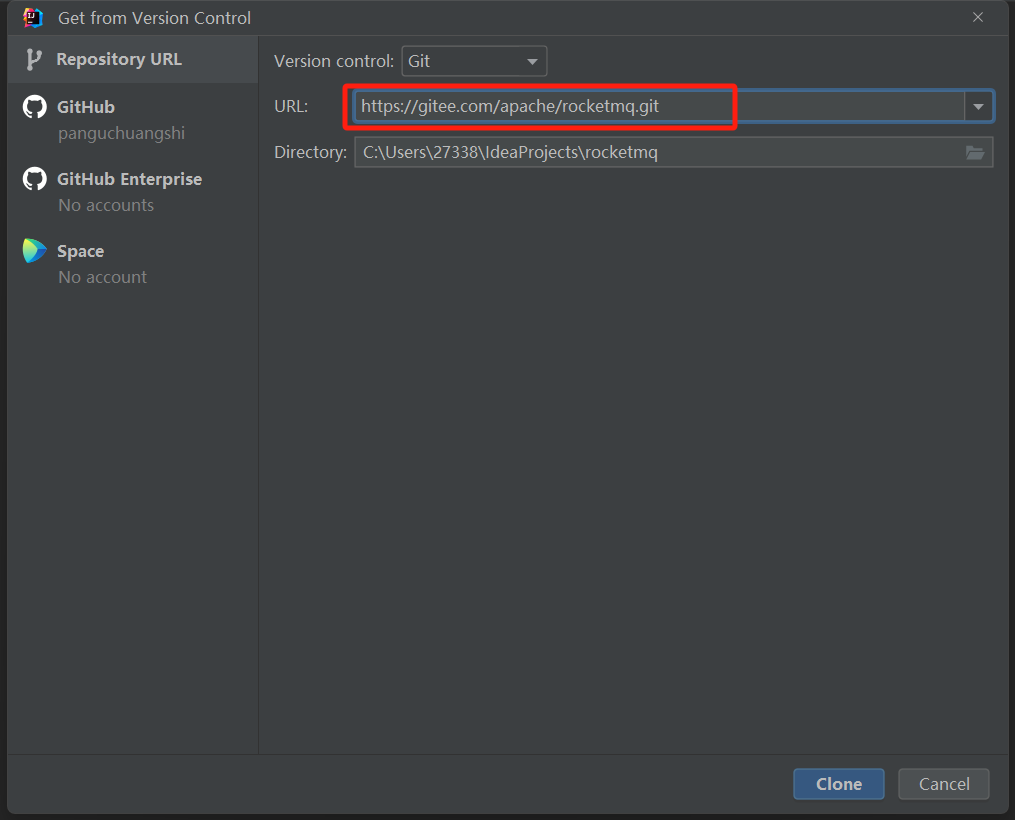Click the 'panguchuangshi' account name
The image size is (1015, 820).
pyautogui.click(x=121, y=133)
